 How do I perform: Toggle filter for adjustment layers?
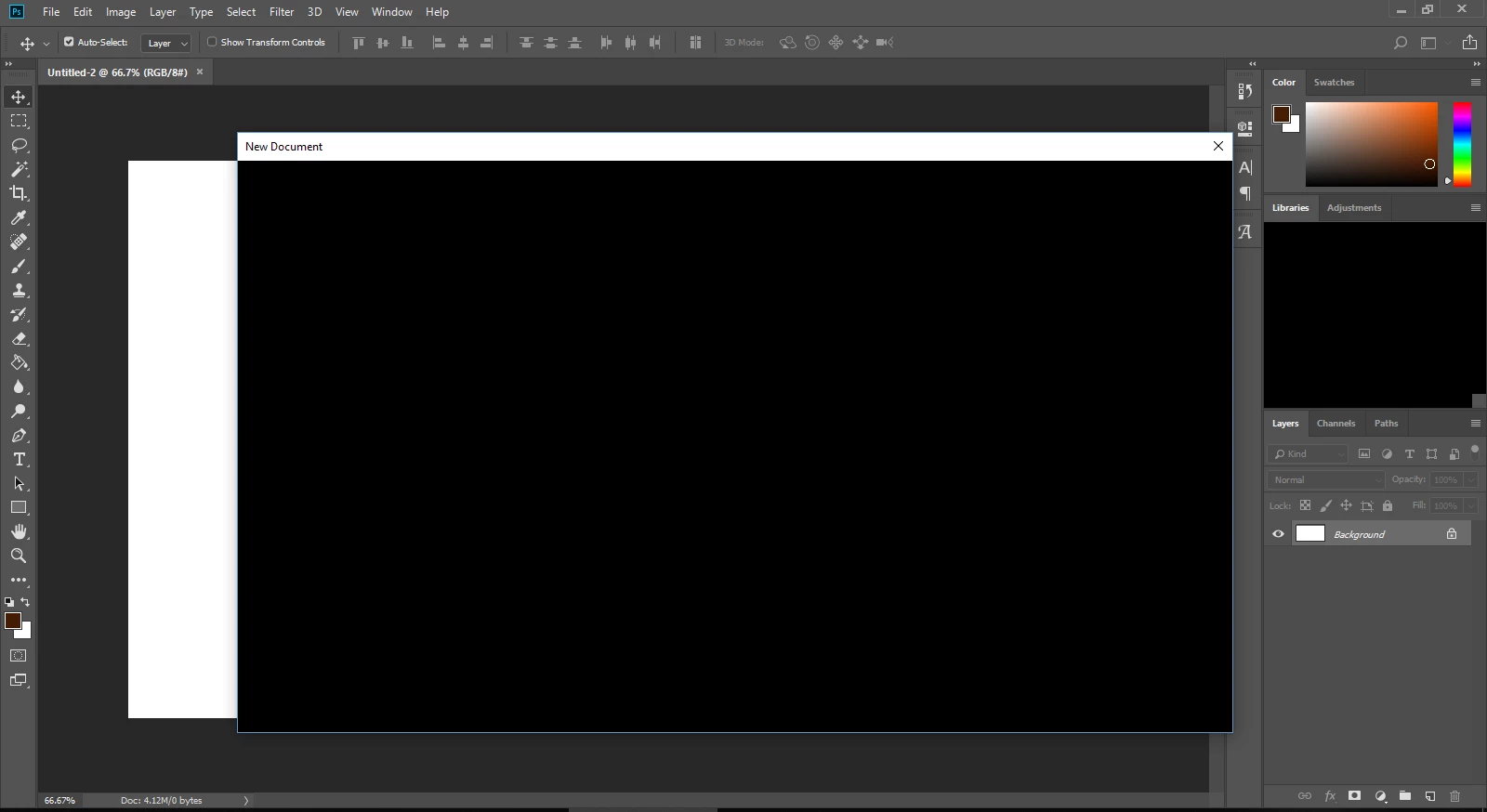click(x=1387, y=454)
